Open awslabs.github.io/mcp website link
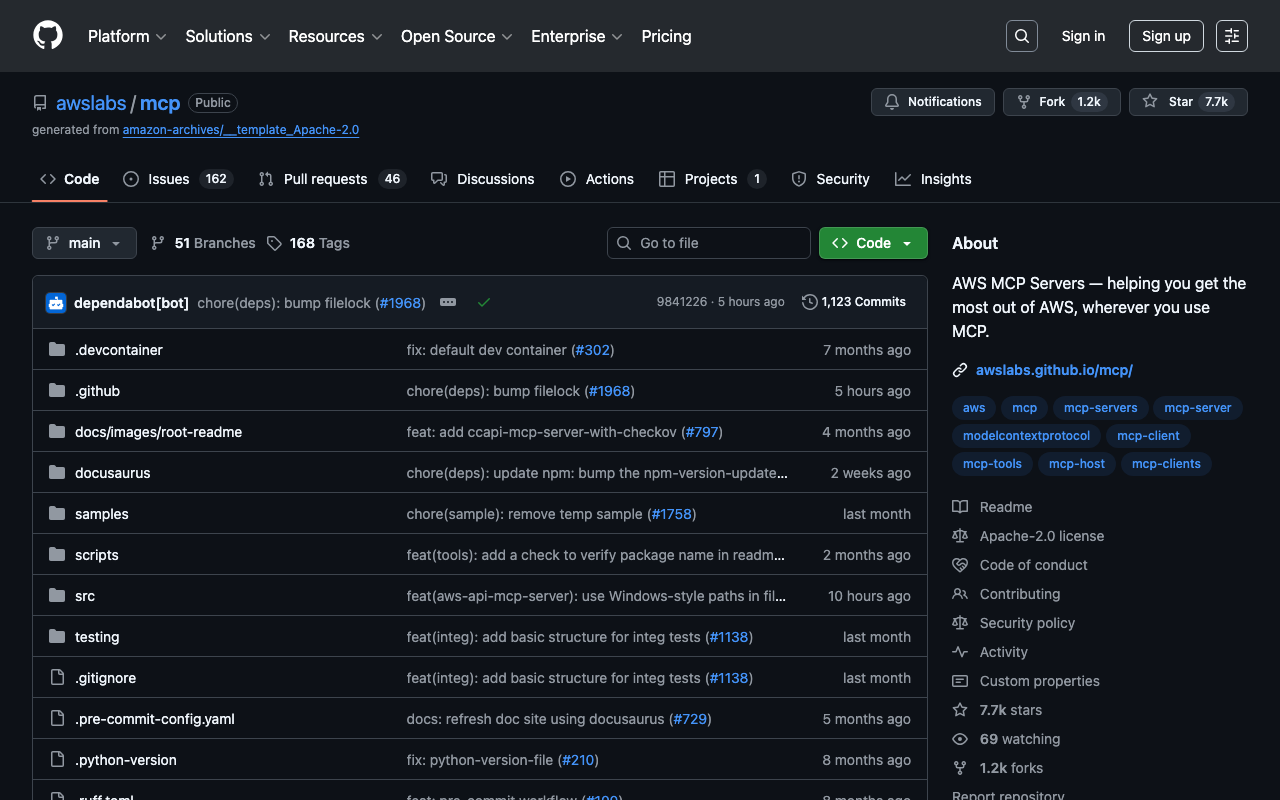The height and width of the screenshot is (800, 1280). [1054, 370]
